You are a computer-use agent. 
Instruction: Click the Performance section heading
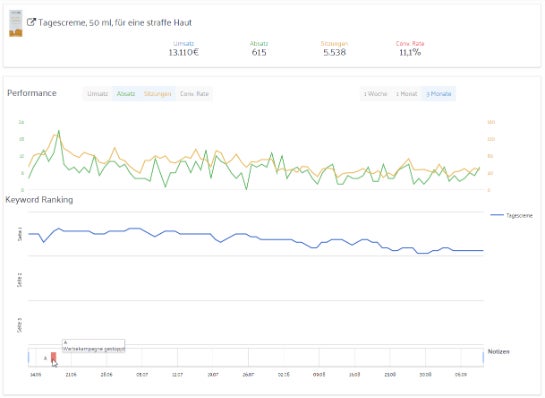click(x=32, y=93)
